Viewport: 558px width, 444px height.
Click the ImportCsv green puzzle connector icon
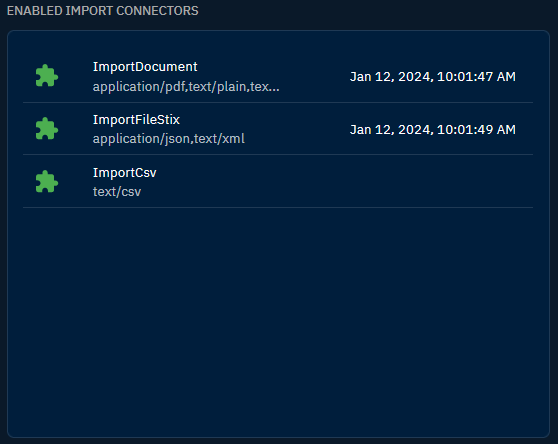coord(47,182)
